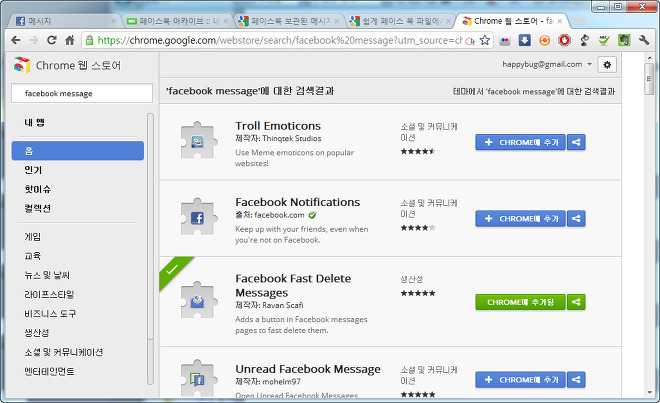Select the Chrome 웹 스토어 tab
The width and height of the screenshot is (660, 403).
511,21
